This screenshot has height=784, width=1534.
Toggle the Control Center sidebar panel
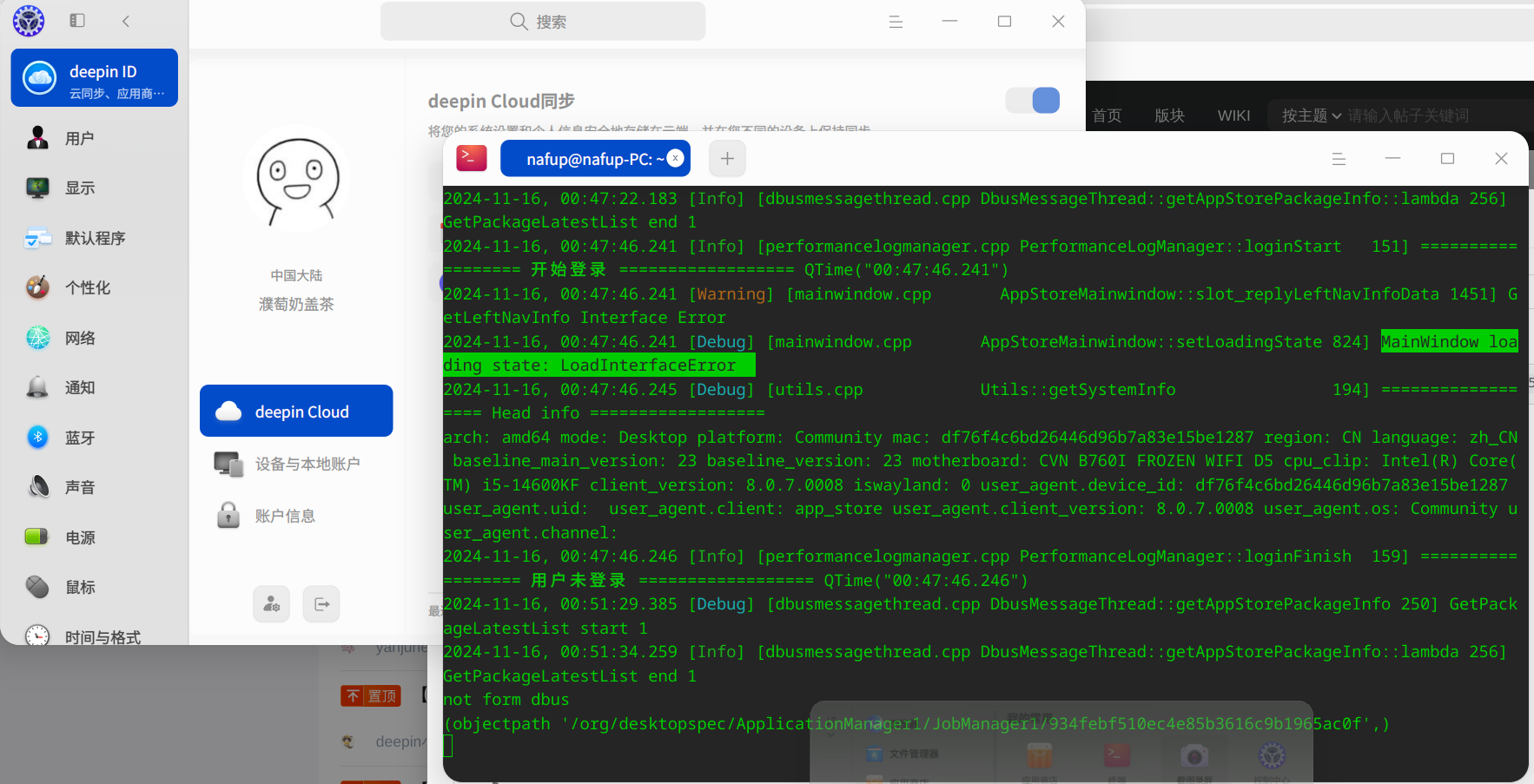(77, 21)
